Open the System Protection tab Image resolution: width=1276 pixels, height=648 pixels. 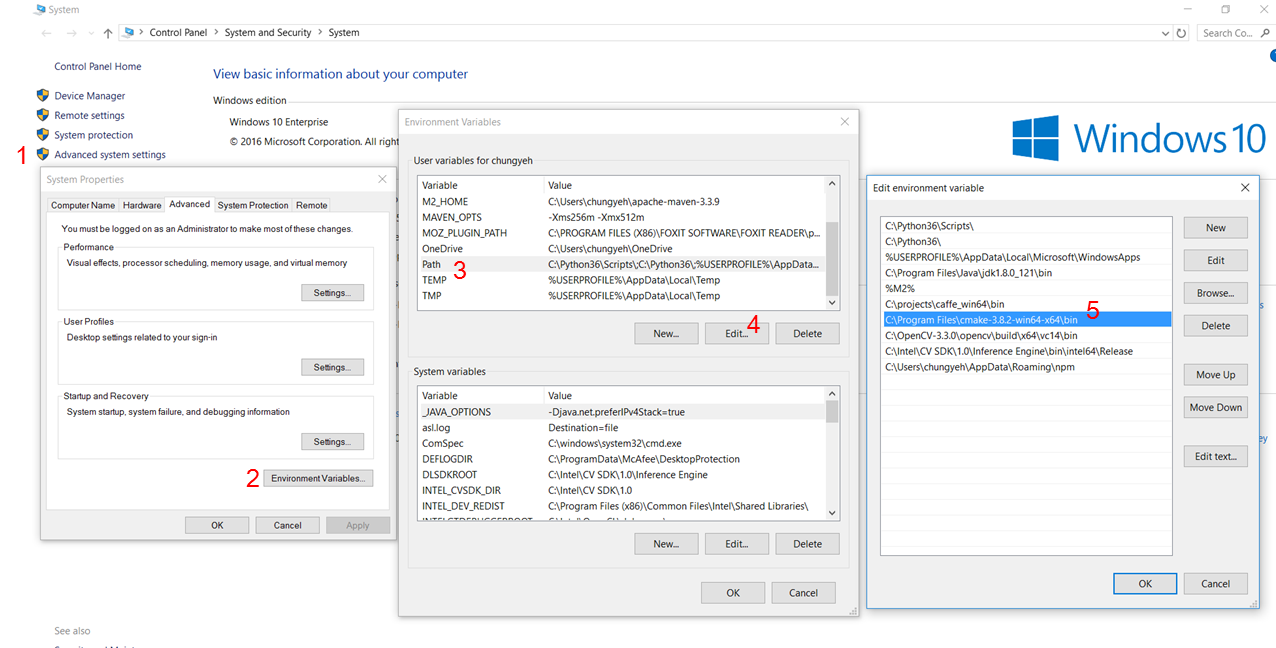tap(253, 205)
